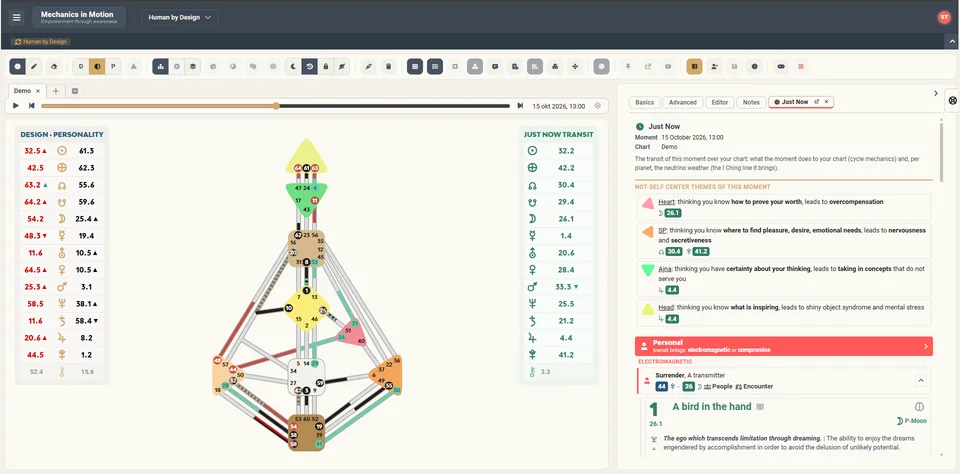Open the Human by Design dropdown
The height and width of the screenshot is (474, 960).
[x=180, y=17]
